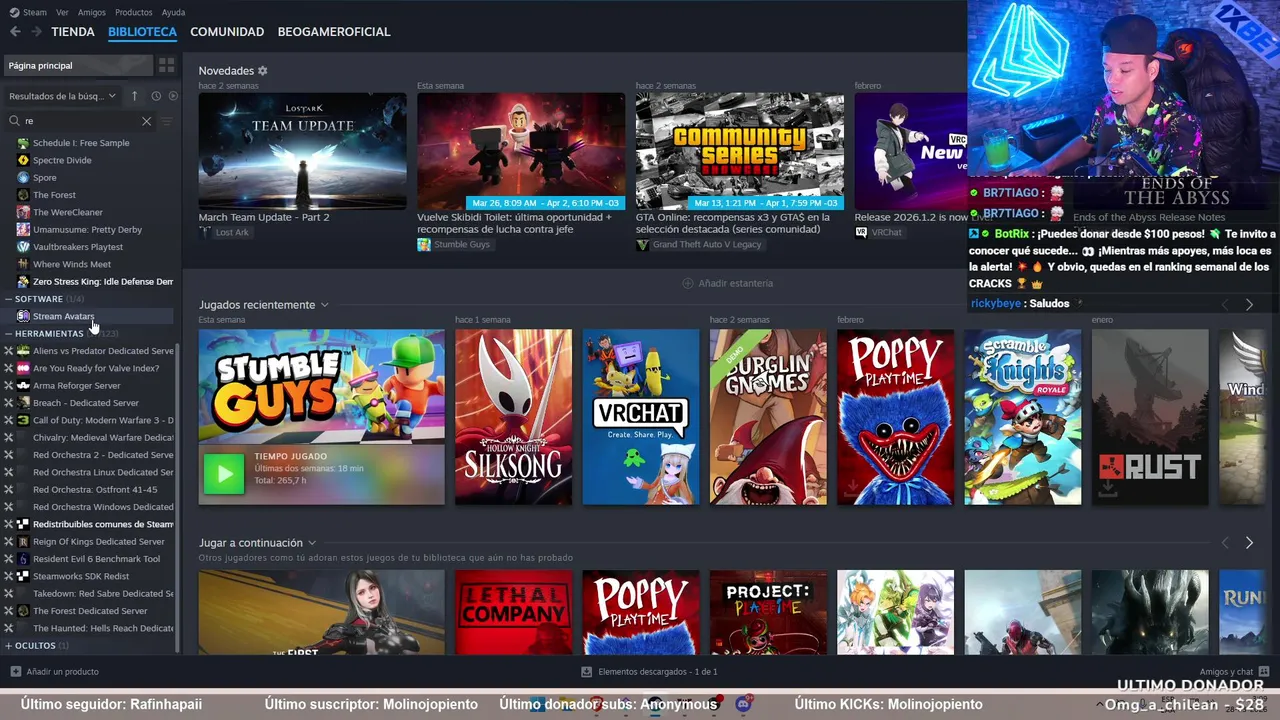Screen dimensions: 1280x720
Task: Click the Grand Theft Auto V Legacy source icon
Action: [x=642, y=244]
